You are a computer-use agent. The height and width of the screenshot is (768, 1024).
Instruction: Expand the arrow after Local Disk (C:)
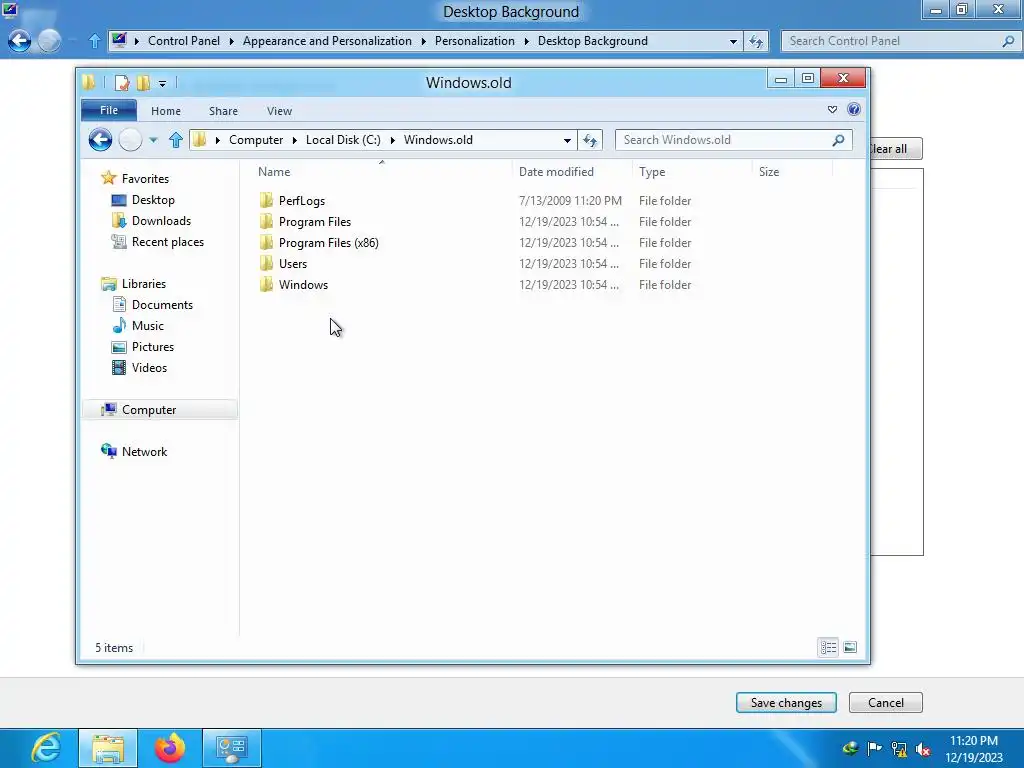392,140
